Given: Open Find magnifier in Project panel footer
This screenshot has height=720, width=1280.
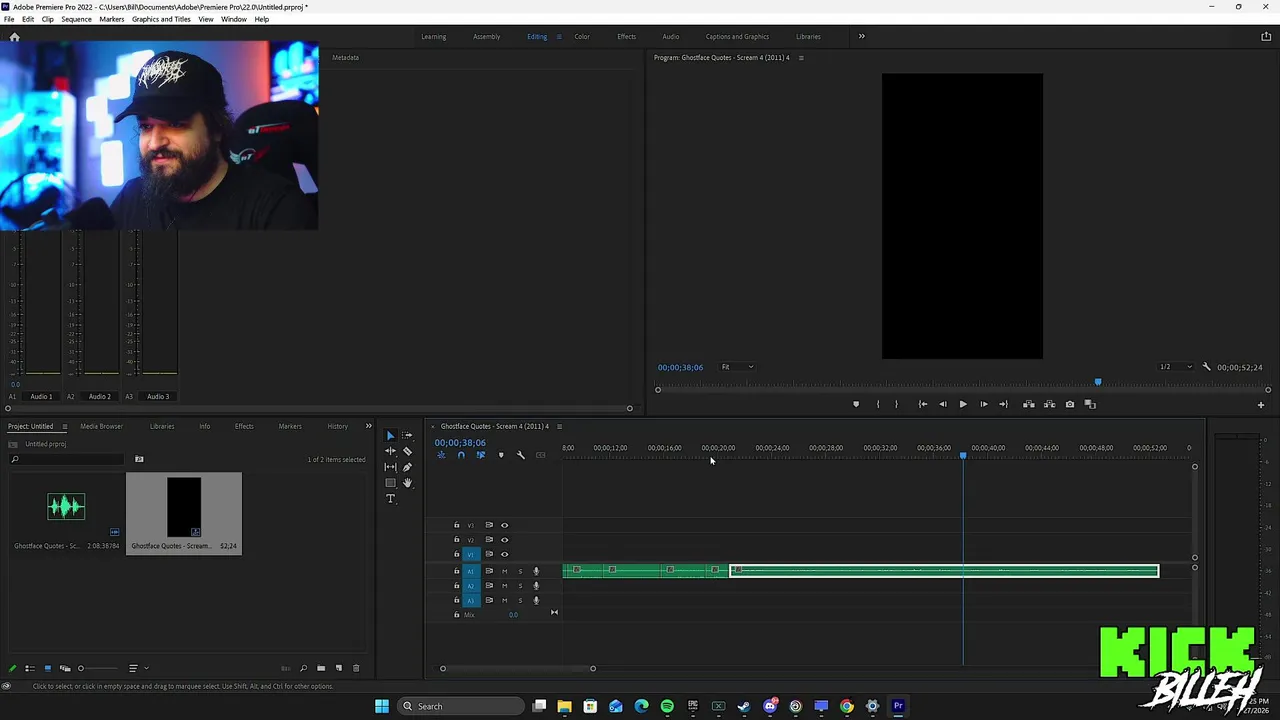Looking at the screenshot, I should [303, 668].
